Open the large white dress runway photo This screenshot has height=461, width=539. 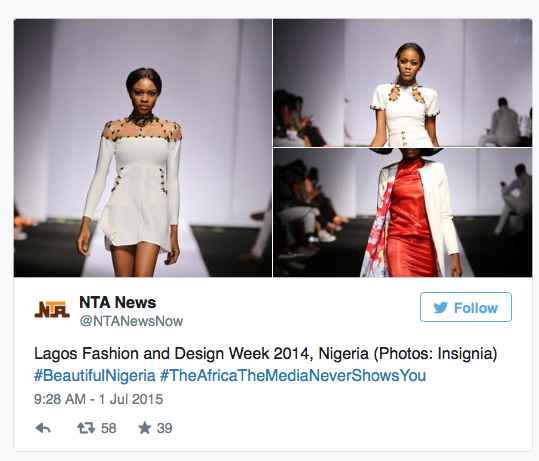[x=143, y=148]
